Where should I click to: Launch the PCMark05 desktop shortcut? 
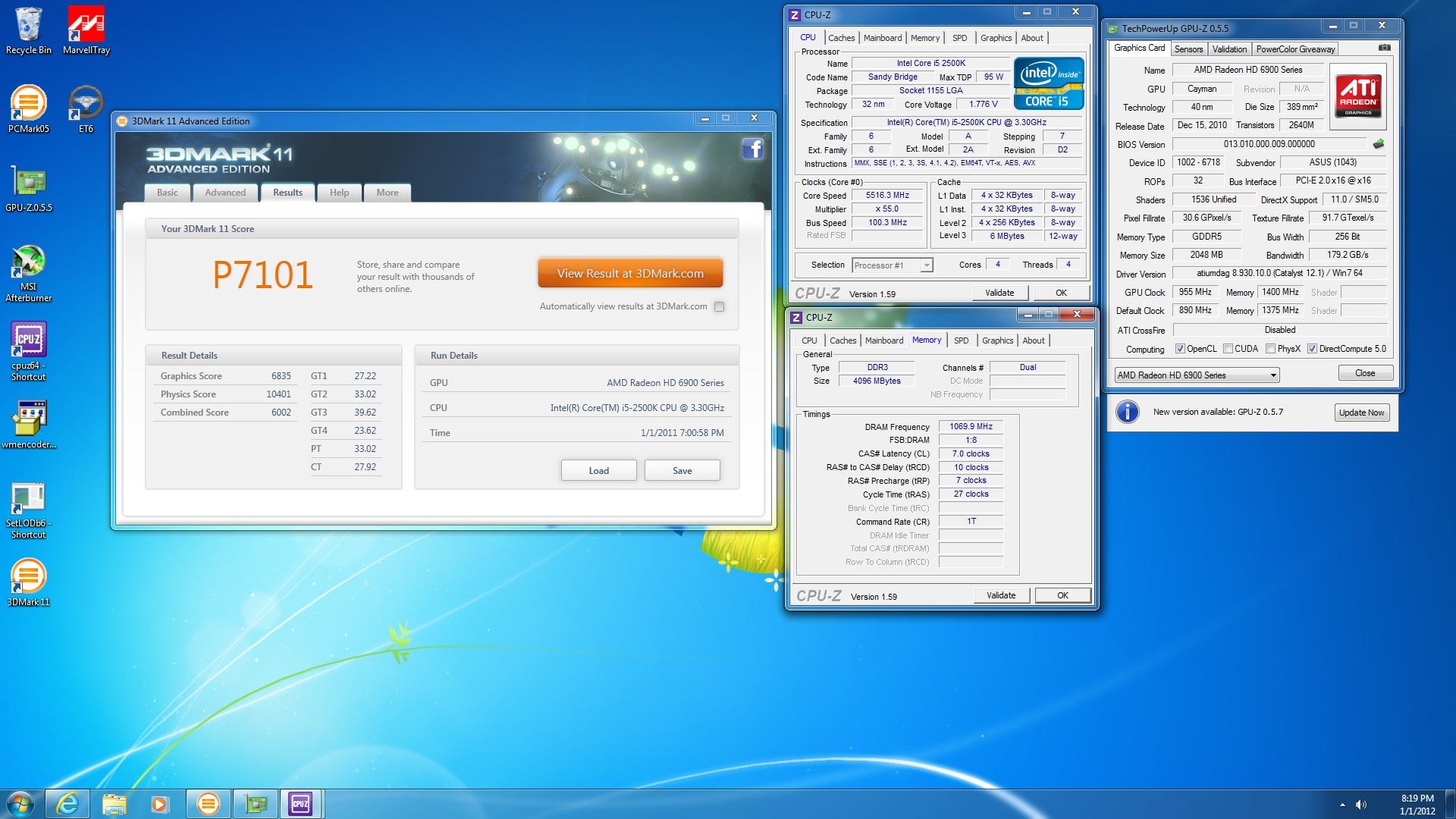point(29,109)
